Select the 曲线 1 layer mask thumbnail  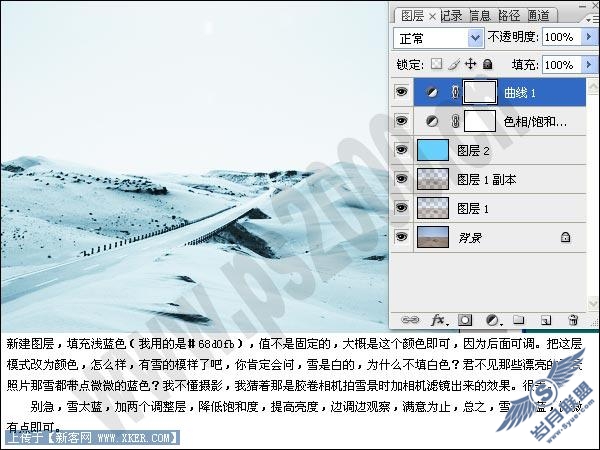(x=480, y=92)
